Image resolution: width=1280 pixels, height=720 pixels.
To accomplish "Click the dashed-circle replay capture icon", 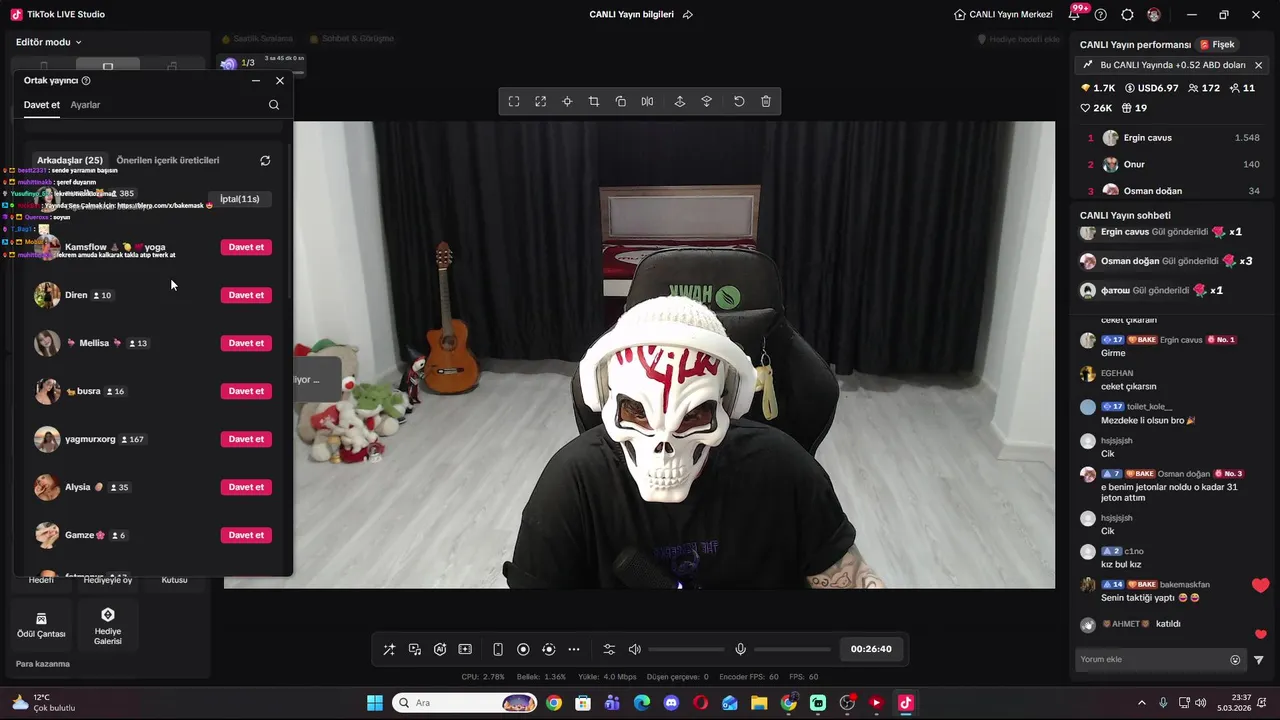I will (x=548, y=649).
